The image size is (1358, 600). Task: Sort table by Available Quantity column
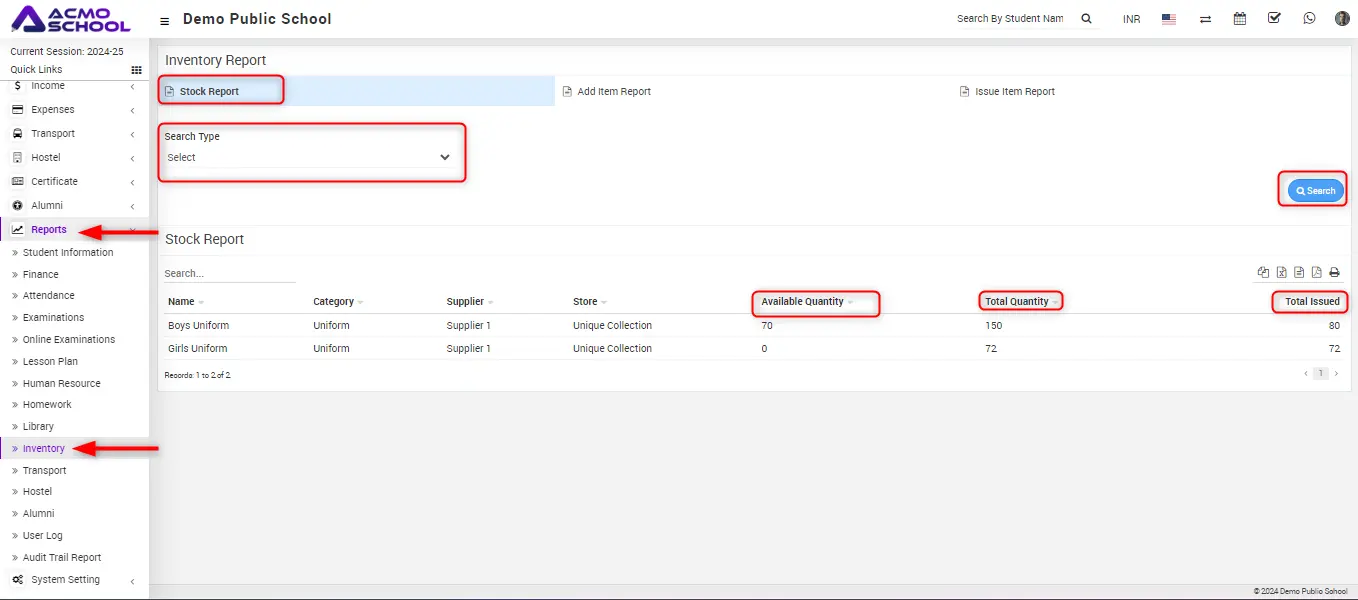pyautogui.click(x=803, y=302)
